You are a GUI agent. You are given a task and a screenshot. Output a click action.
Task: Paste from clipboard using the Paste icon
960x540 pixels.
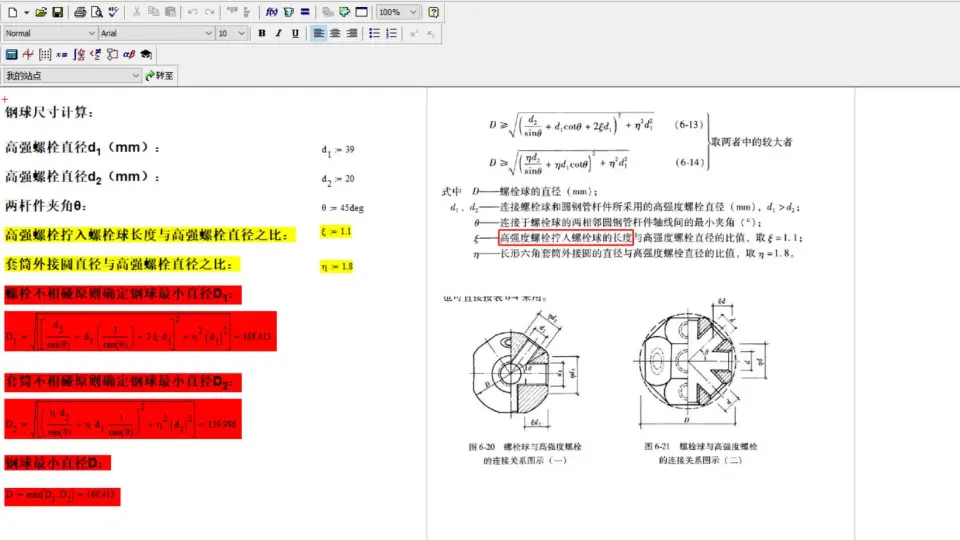pyautogui.click(x=171, y=12)
